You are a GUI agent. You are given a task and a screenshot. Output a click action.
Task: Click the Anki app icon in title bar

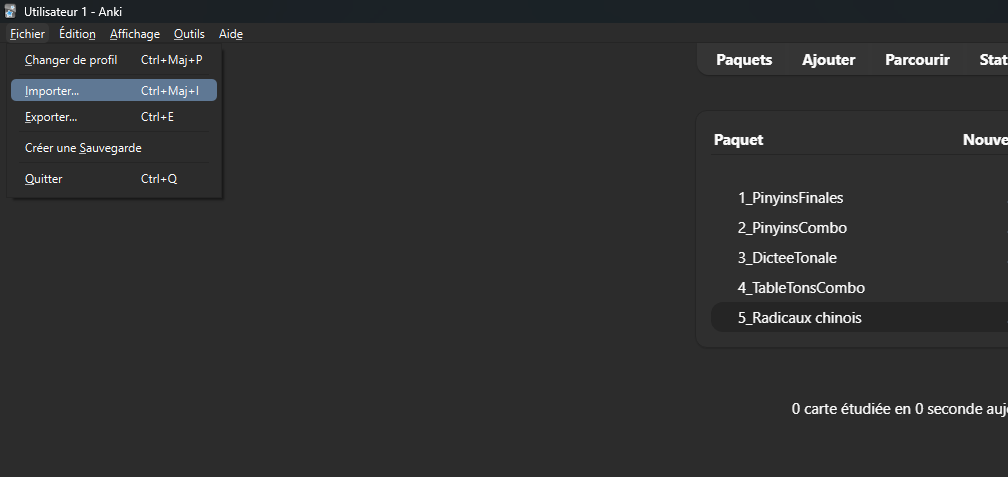10,11
